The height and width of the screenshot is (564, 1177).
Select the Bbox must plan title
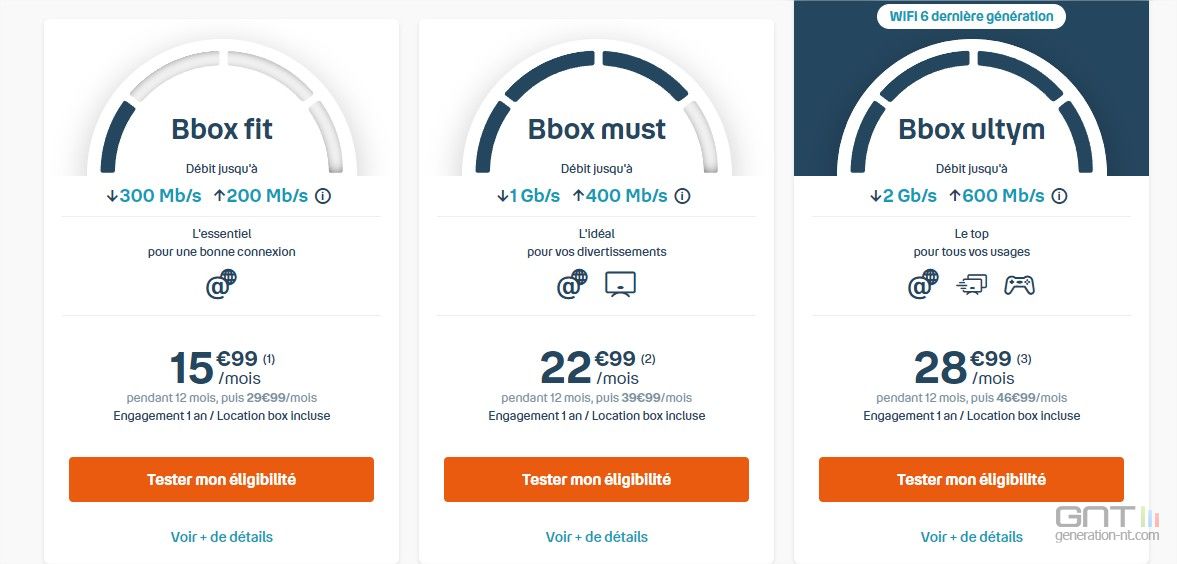(x=597, y=129)
